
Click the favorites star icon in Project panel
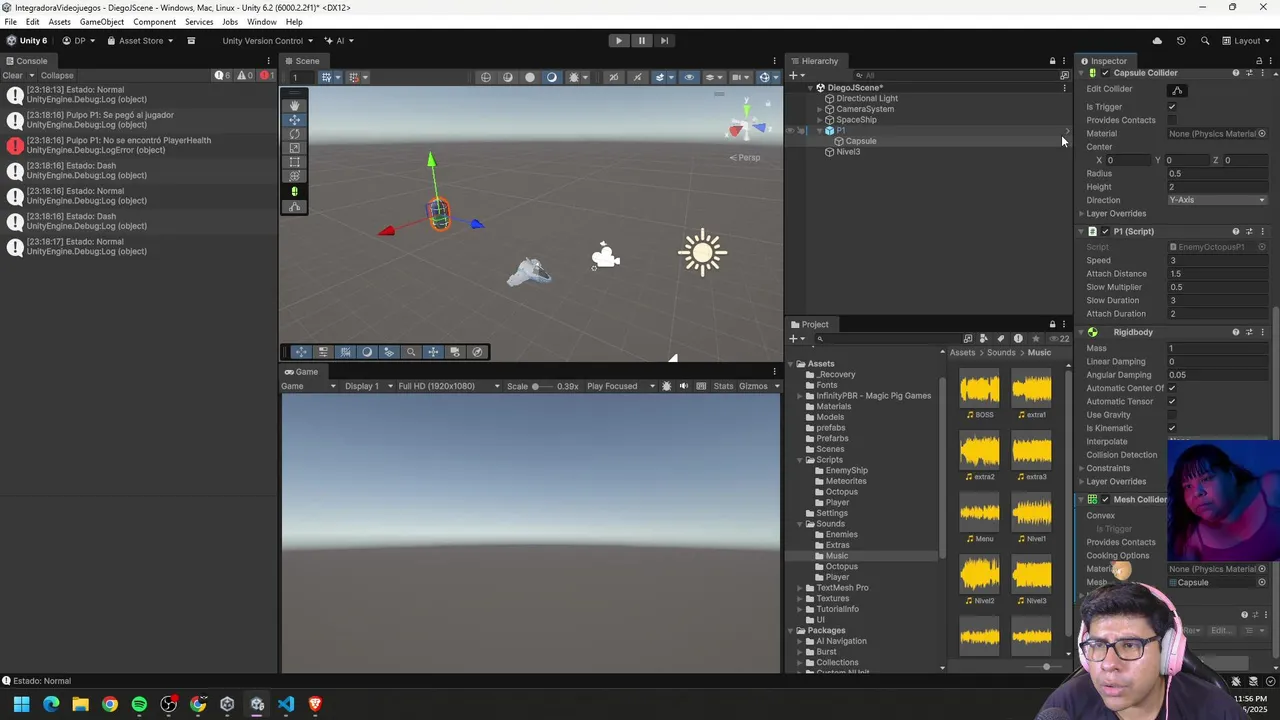(x=1035, y=338)
